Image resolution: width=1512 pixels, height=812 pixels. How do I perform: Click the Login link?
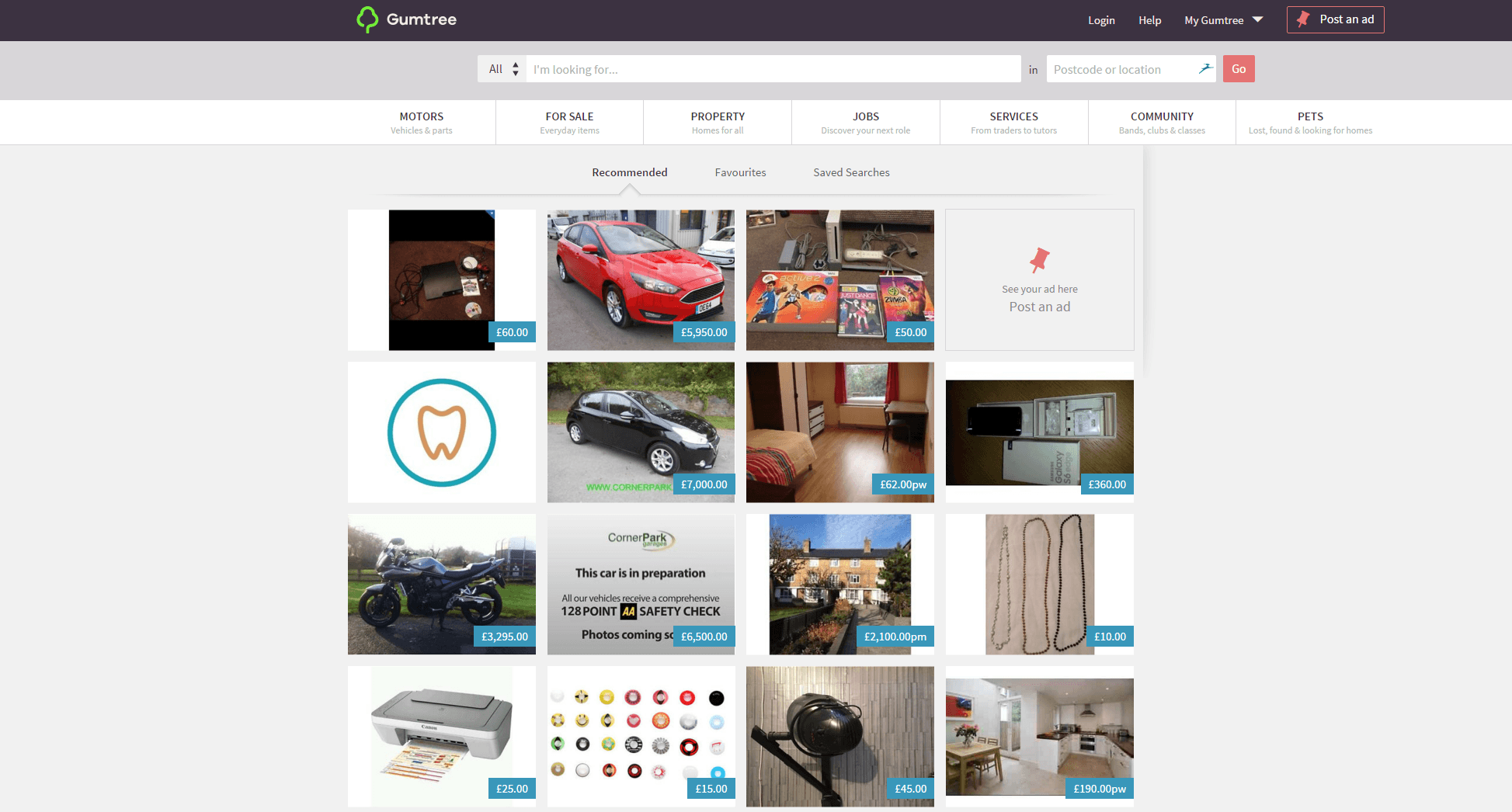coord(1101,20)
